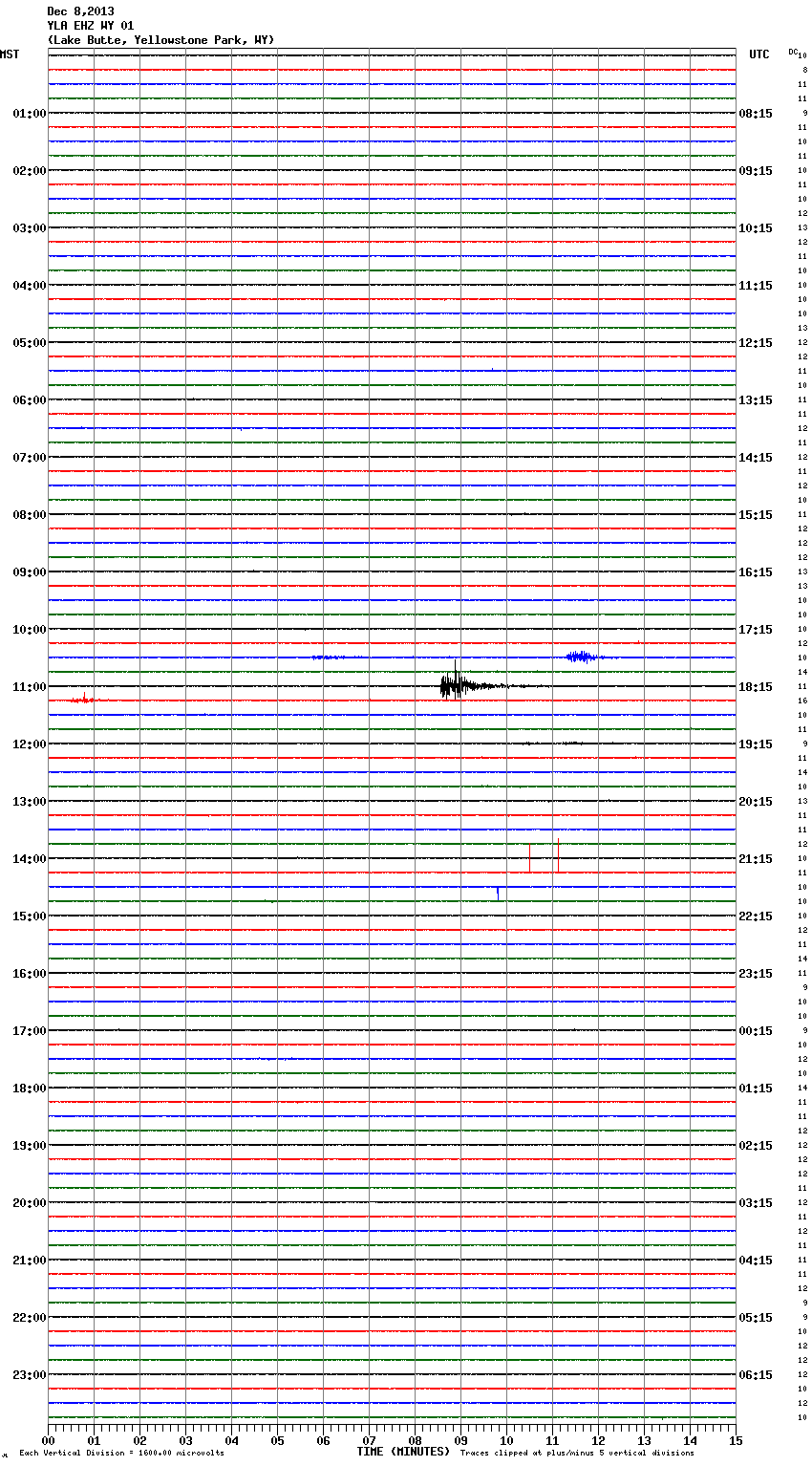Click the 19:15 UTC label

756,744
